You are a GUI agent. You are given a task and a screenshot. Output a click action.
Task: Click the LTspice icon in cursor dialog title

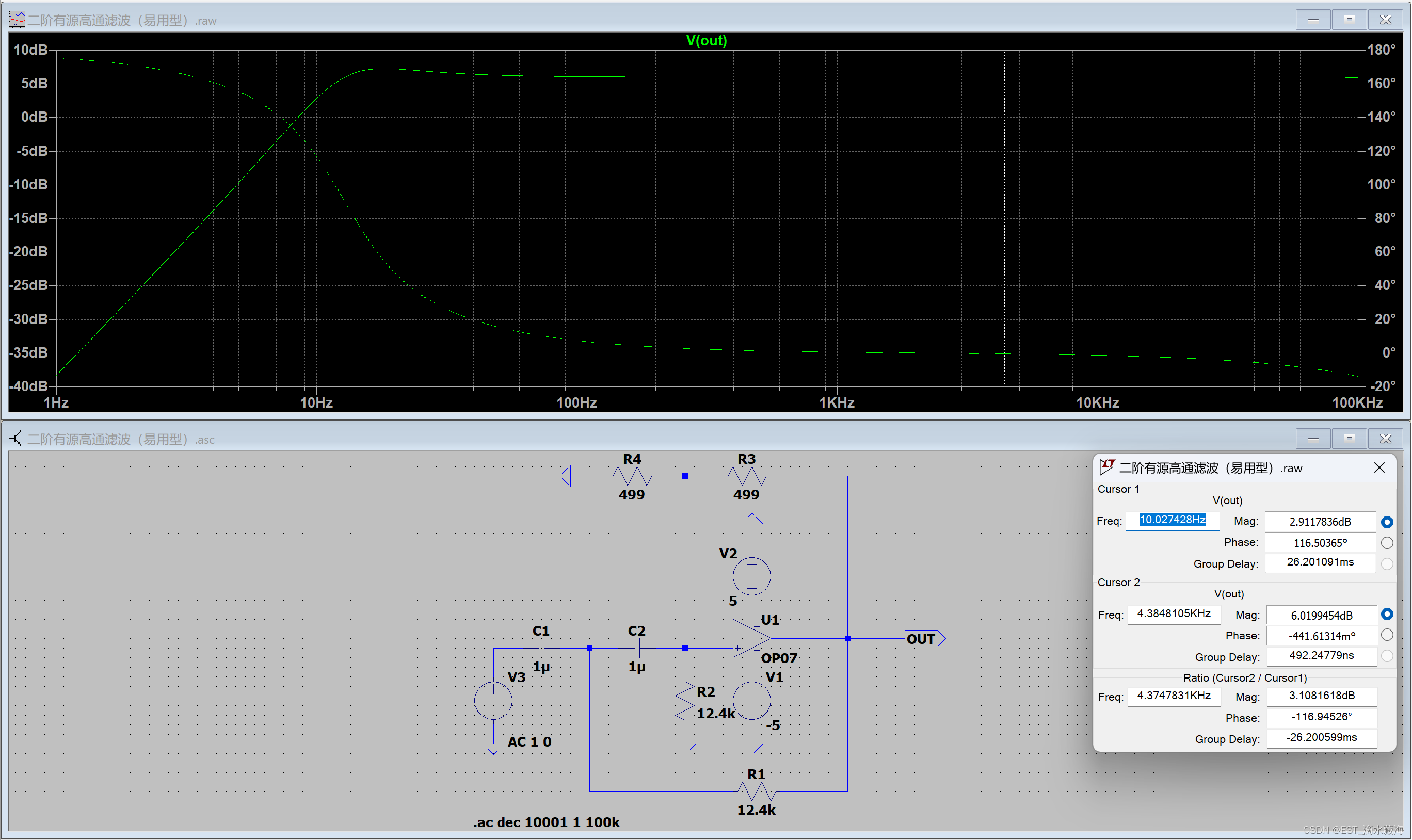(x=1107, y=467)
